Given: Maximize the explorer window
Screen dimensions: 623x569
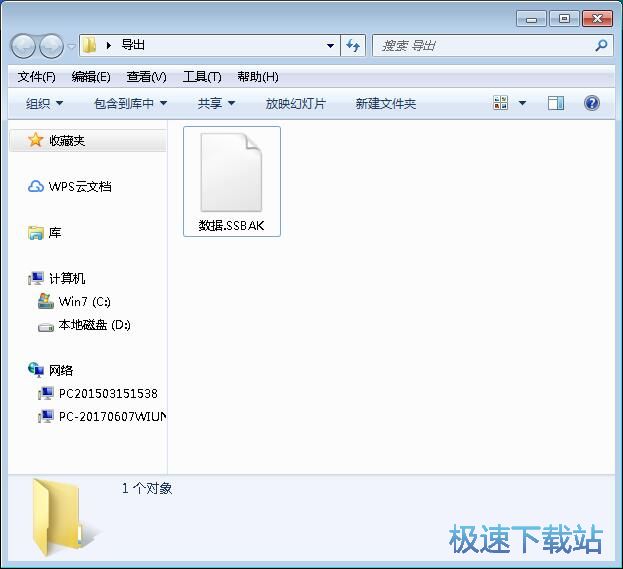Looking at the screenshot, I should click(x=564, y=19).
